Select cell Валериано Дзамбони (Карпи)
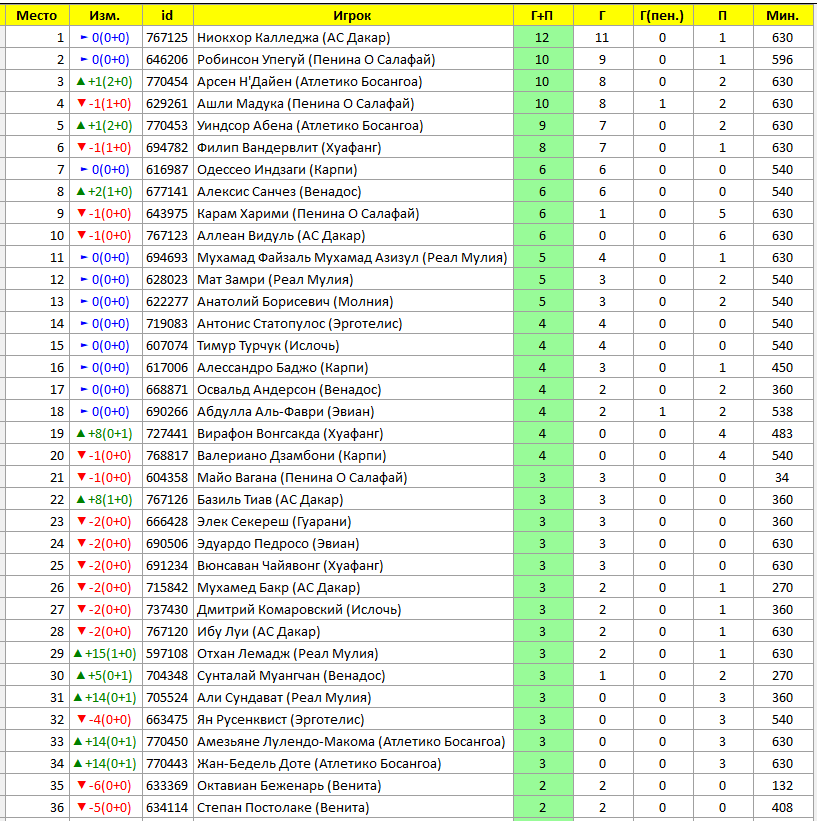 tap(353, 456)
